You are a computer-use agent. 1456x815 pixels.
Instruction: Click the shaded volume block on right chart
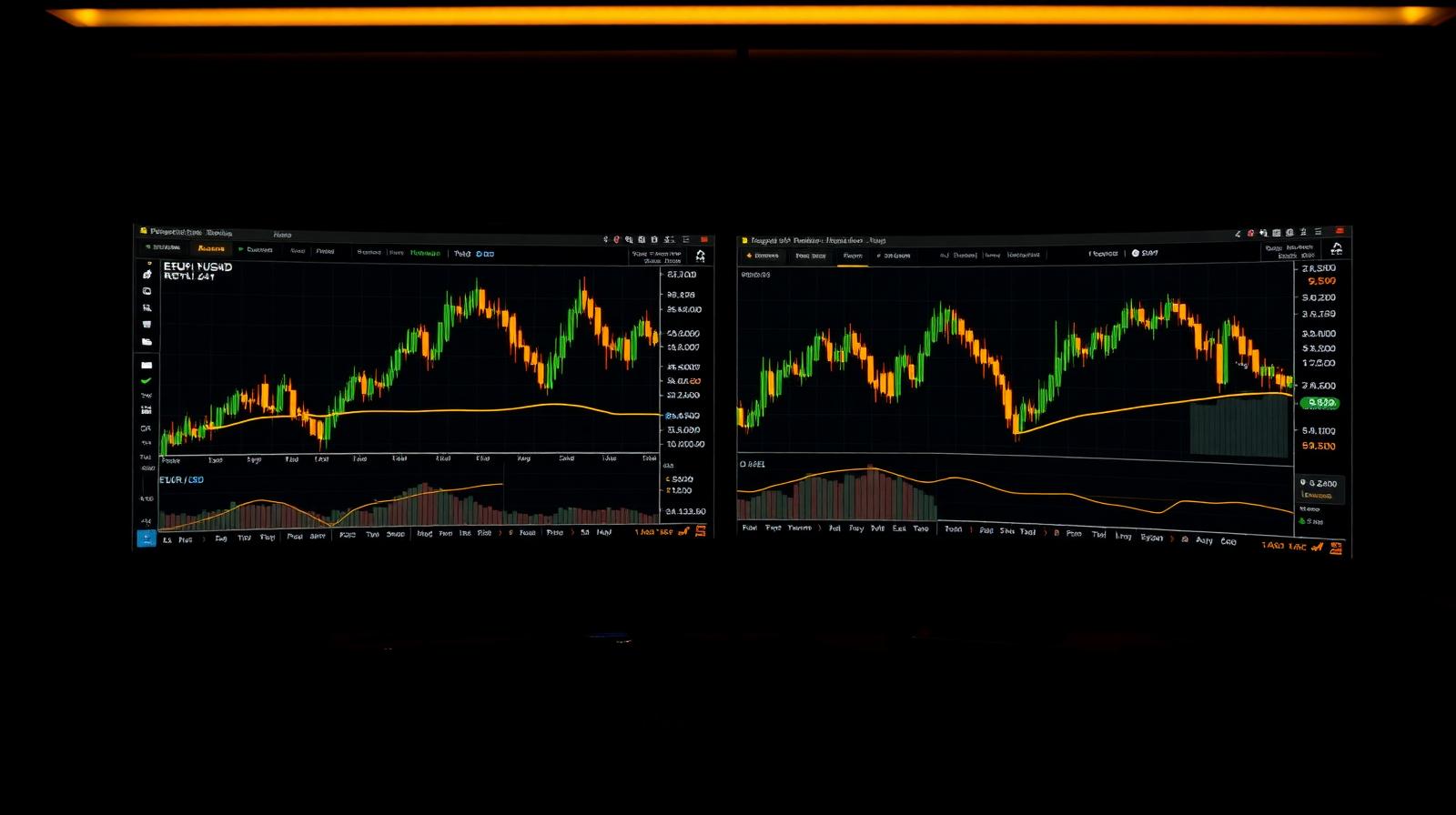coord(1239,428)
